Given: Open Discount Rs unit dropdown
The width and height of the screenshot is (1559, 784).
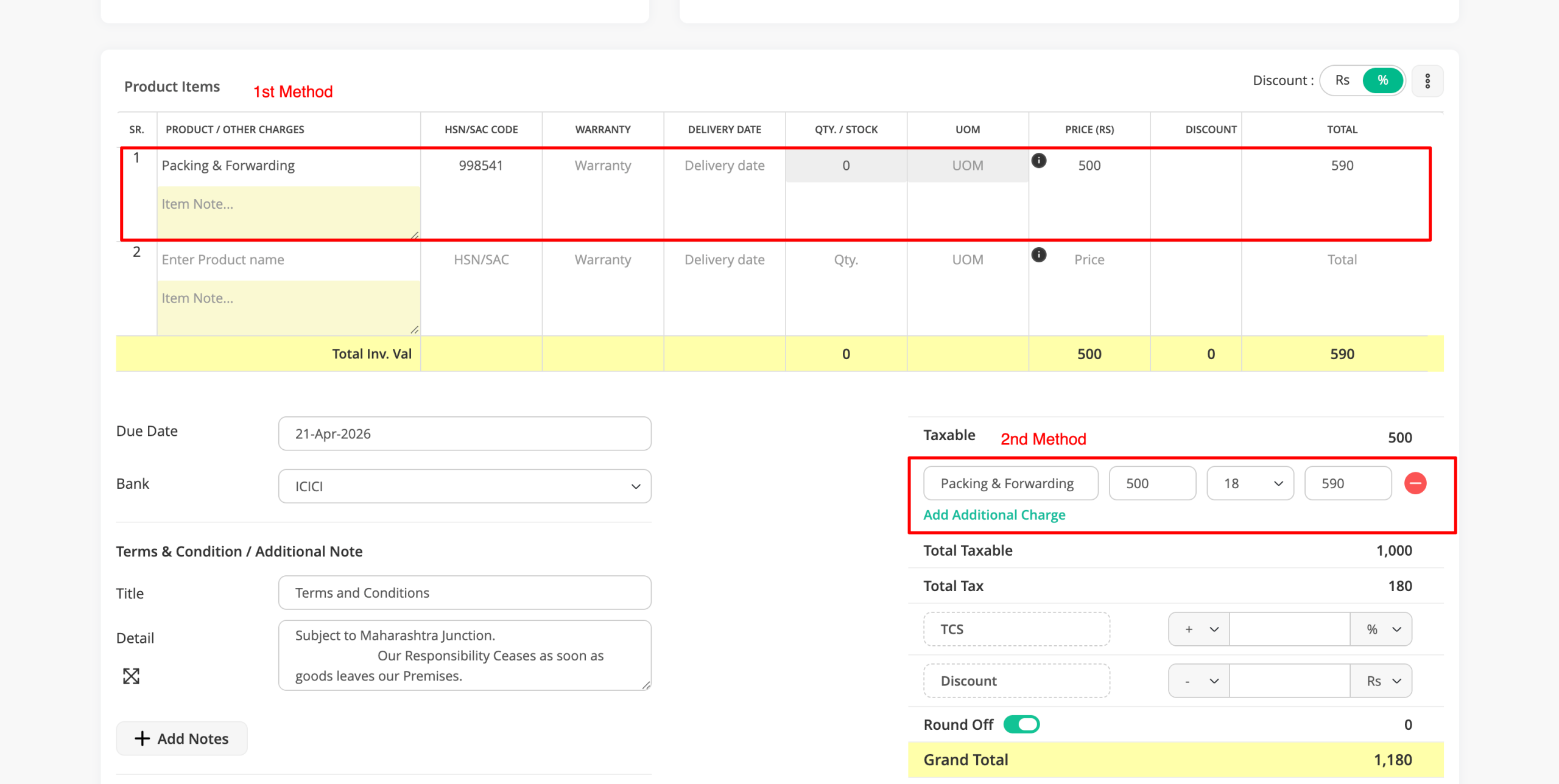Looking at the screenshot, I should [1381, 681].
